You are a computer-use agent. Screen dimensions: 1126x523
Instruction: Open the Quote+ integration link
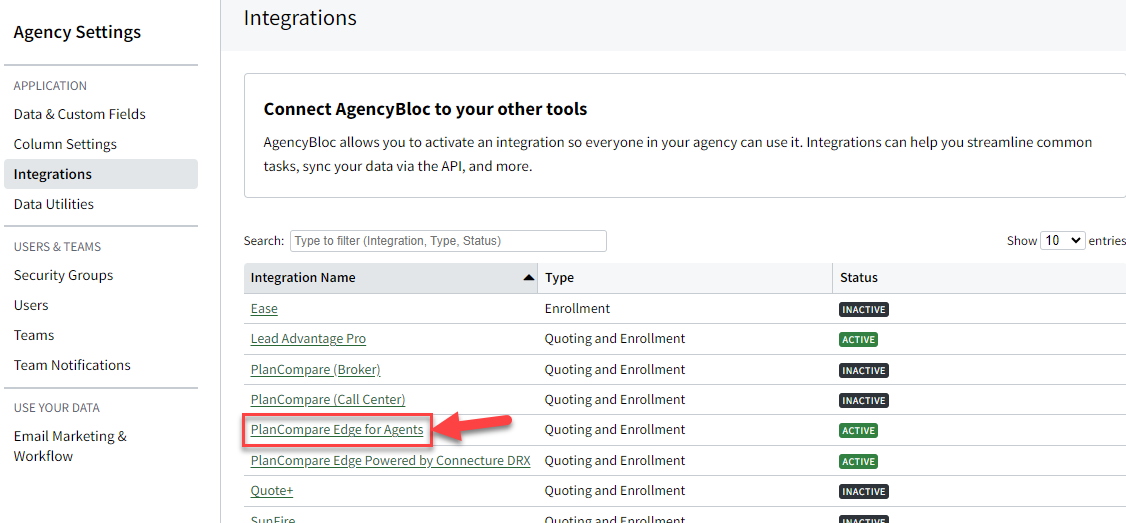(272, 491)
